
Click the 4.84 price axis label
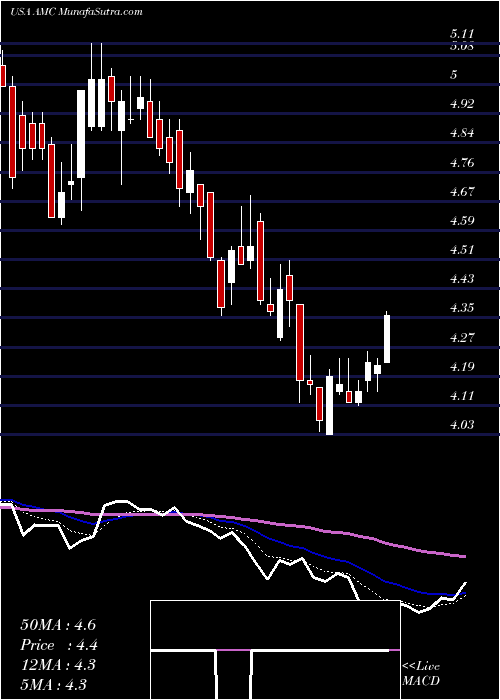[462, 133]
